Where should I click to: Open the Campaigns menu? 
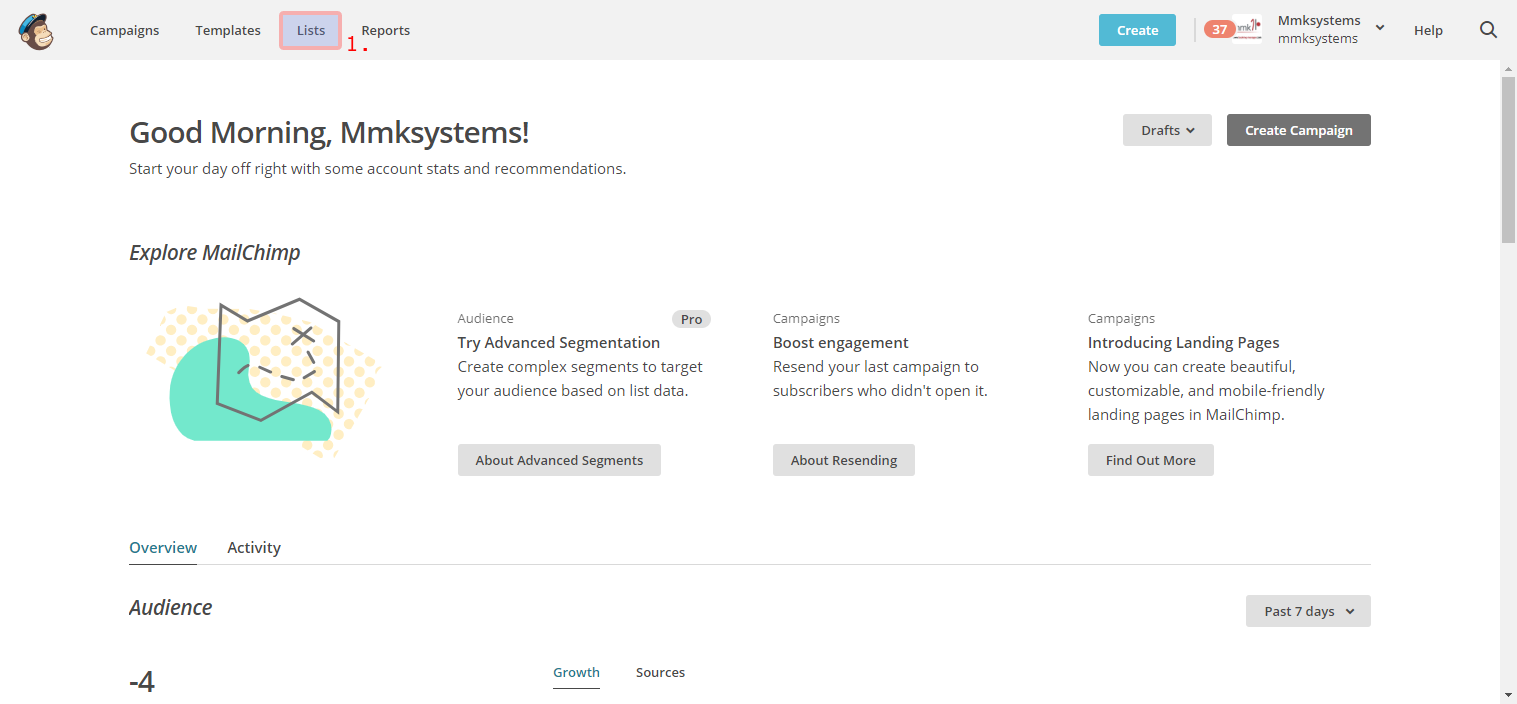click(x=125, y=30)
